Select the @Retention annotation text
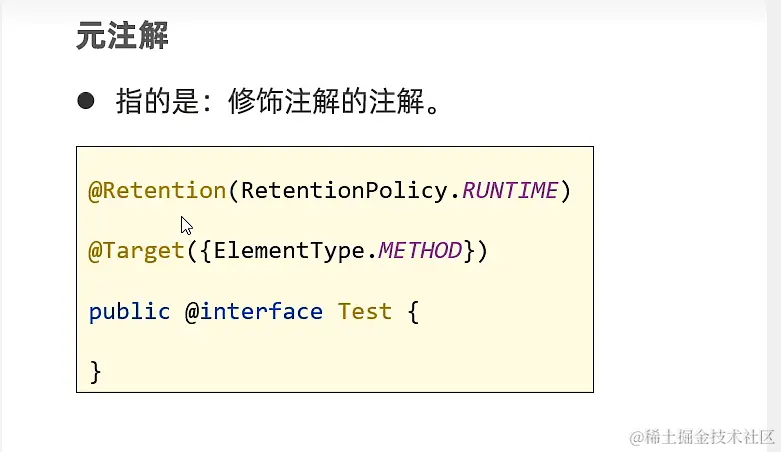This screenshot has width=781, height=452. [x=157, y=191]
